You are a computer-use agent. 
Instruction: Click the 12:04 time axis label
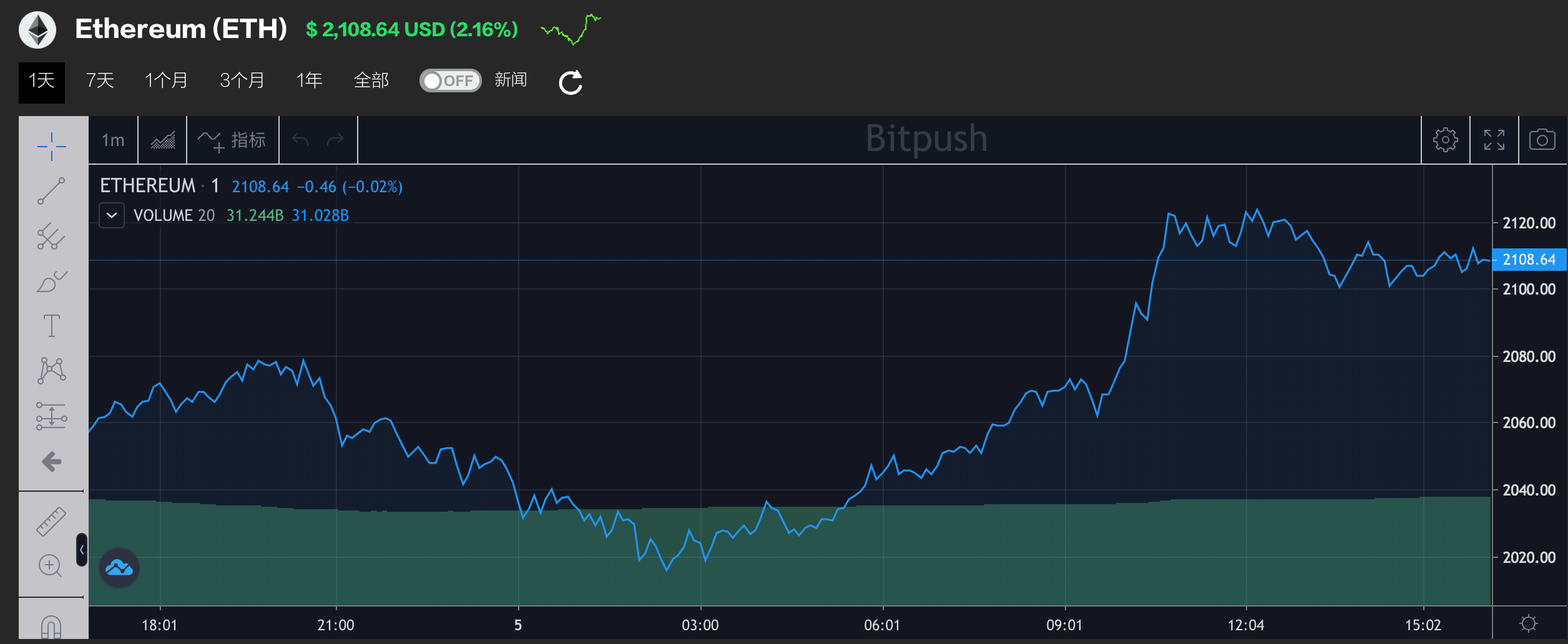point(1246,625)
